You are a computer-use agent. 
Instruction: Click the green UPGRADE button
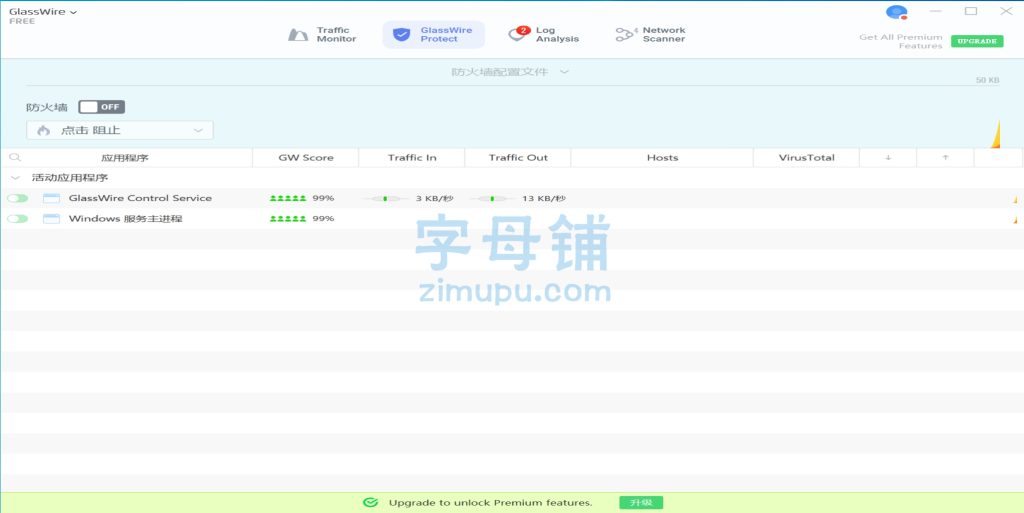click(x=977, y=41)
